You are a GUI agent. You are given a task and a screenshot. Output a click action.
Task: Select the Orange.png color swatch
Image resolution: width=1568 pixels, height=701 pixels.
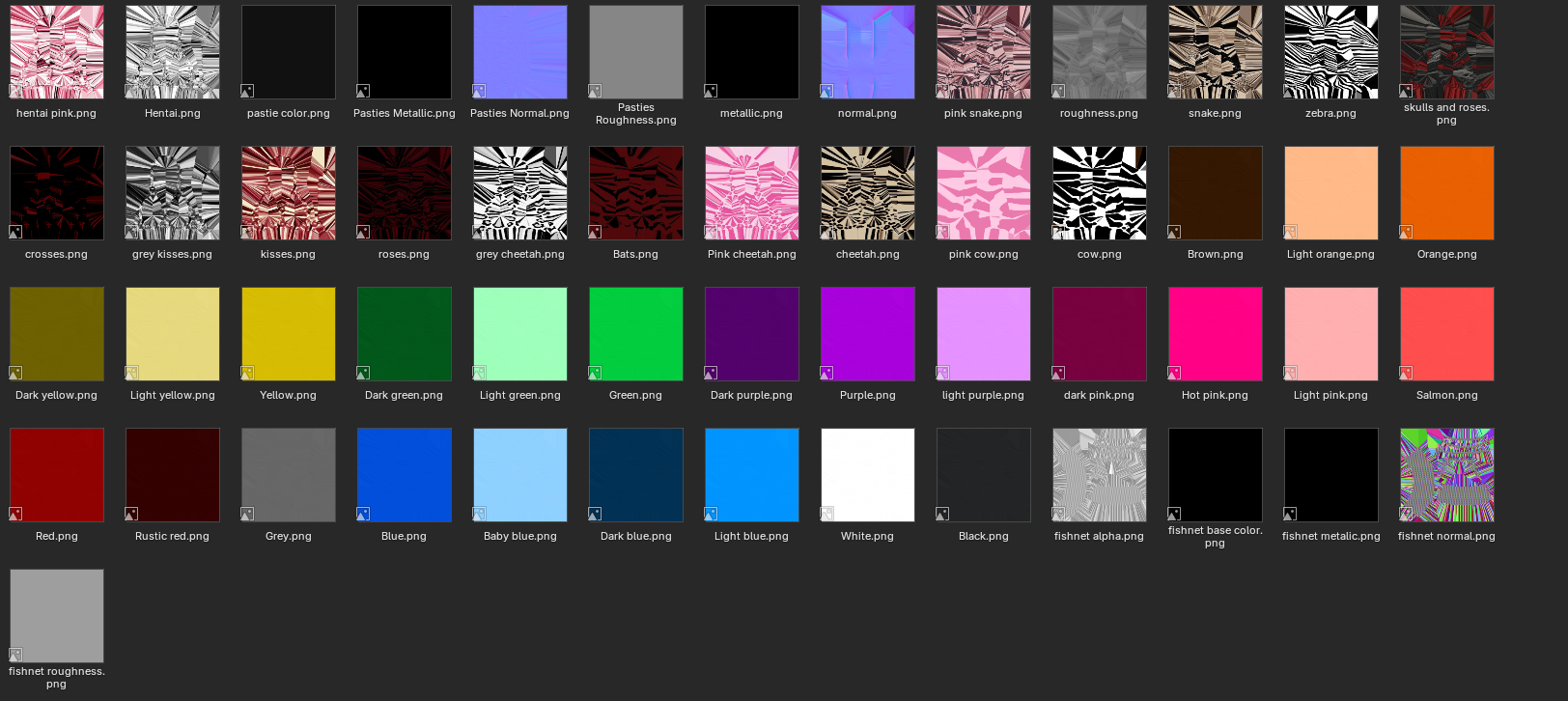pos(1447,193)
